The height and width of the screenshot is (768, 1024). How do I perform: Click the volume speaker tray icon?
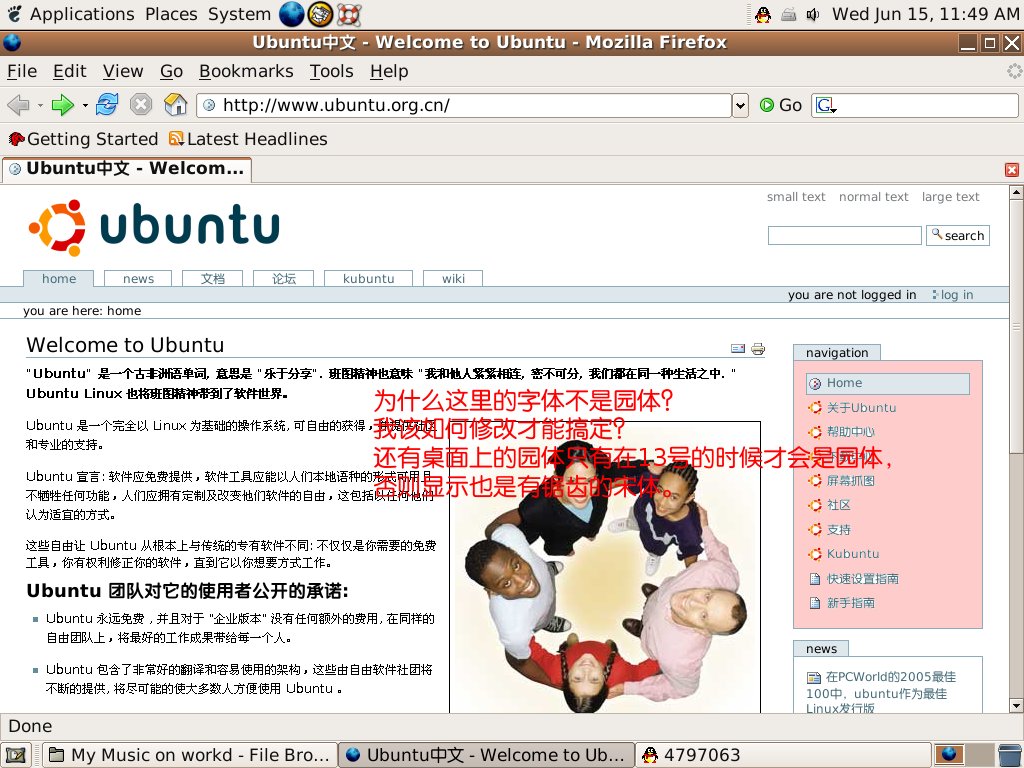pyautogui.click(x=813, y=14)
